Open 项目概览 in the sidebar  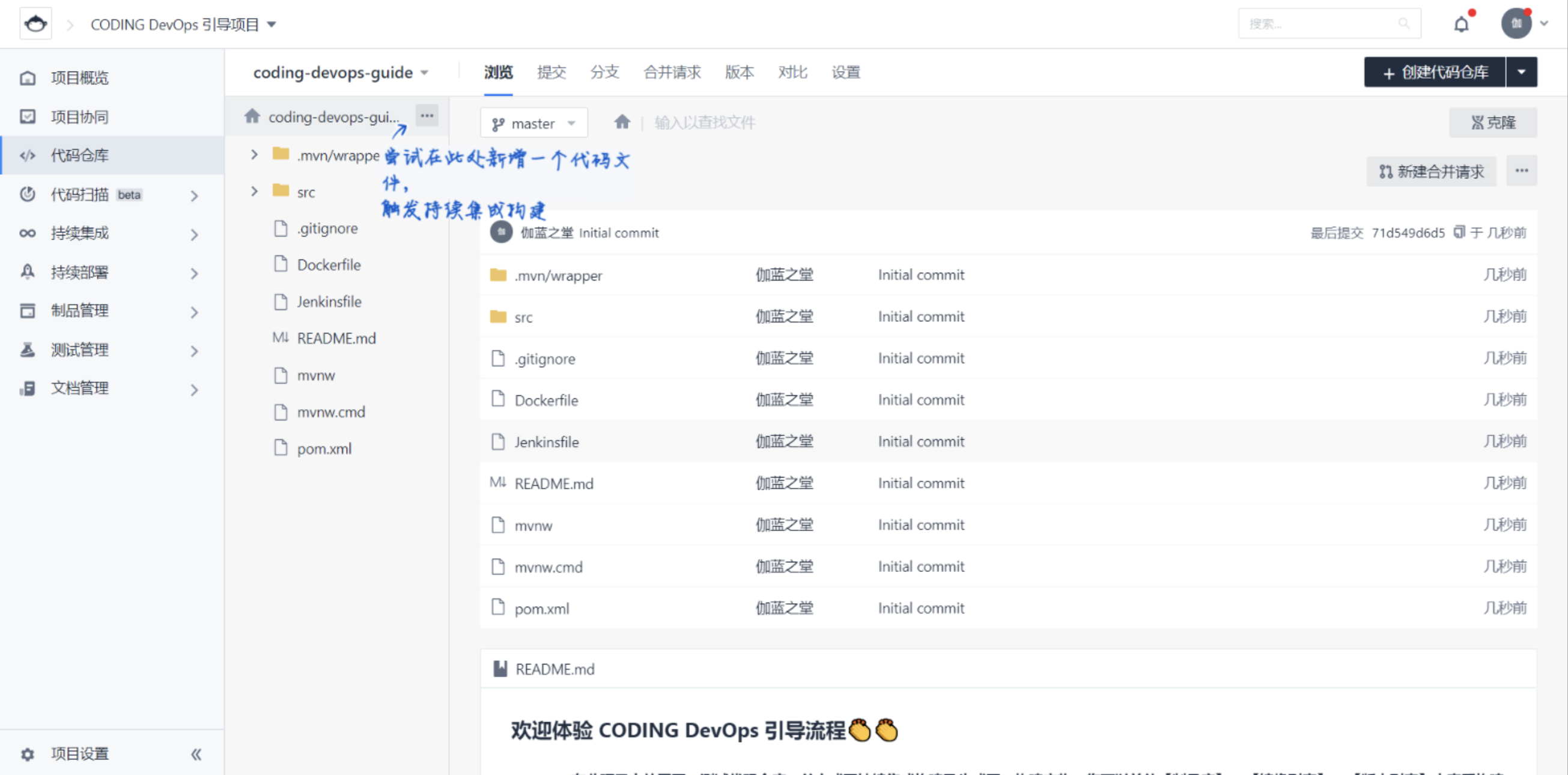tap(79, 78)
